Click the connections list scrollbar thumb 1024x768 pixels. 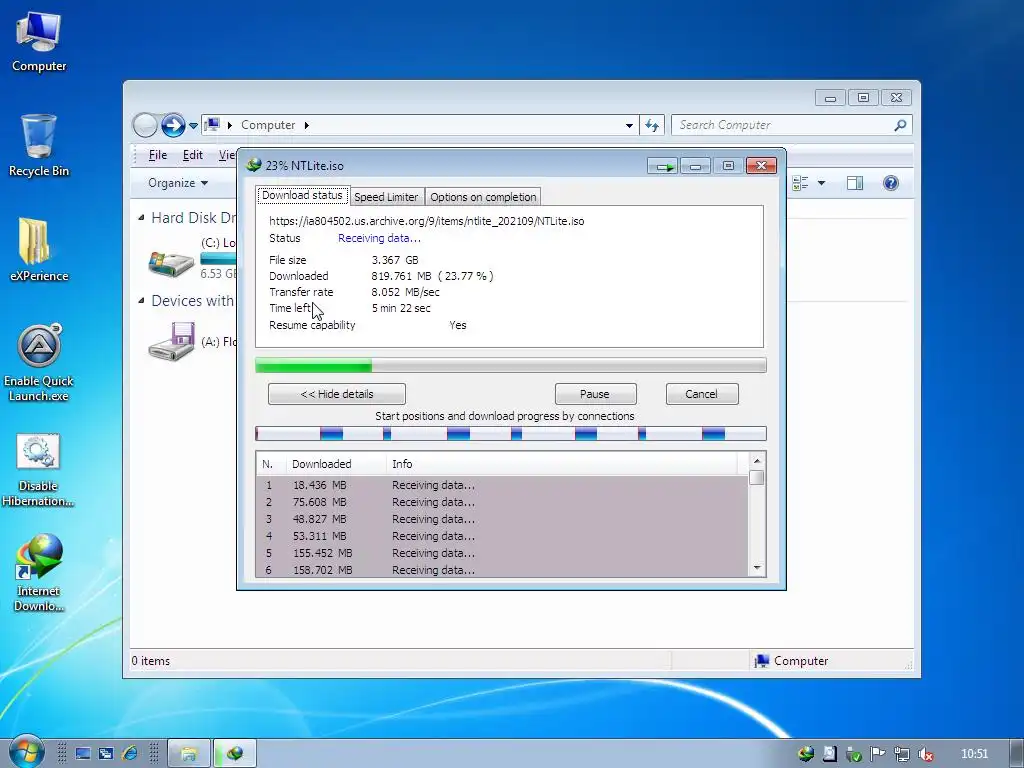757,477
